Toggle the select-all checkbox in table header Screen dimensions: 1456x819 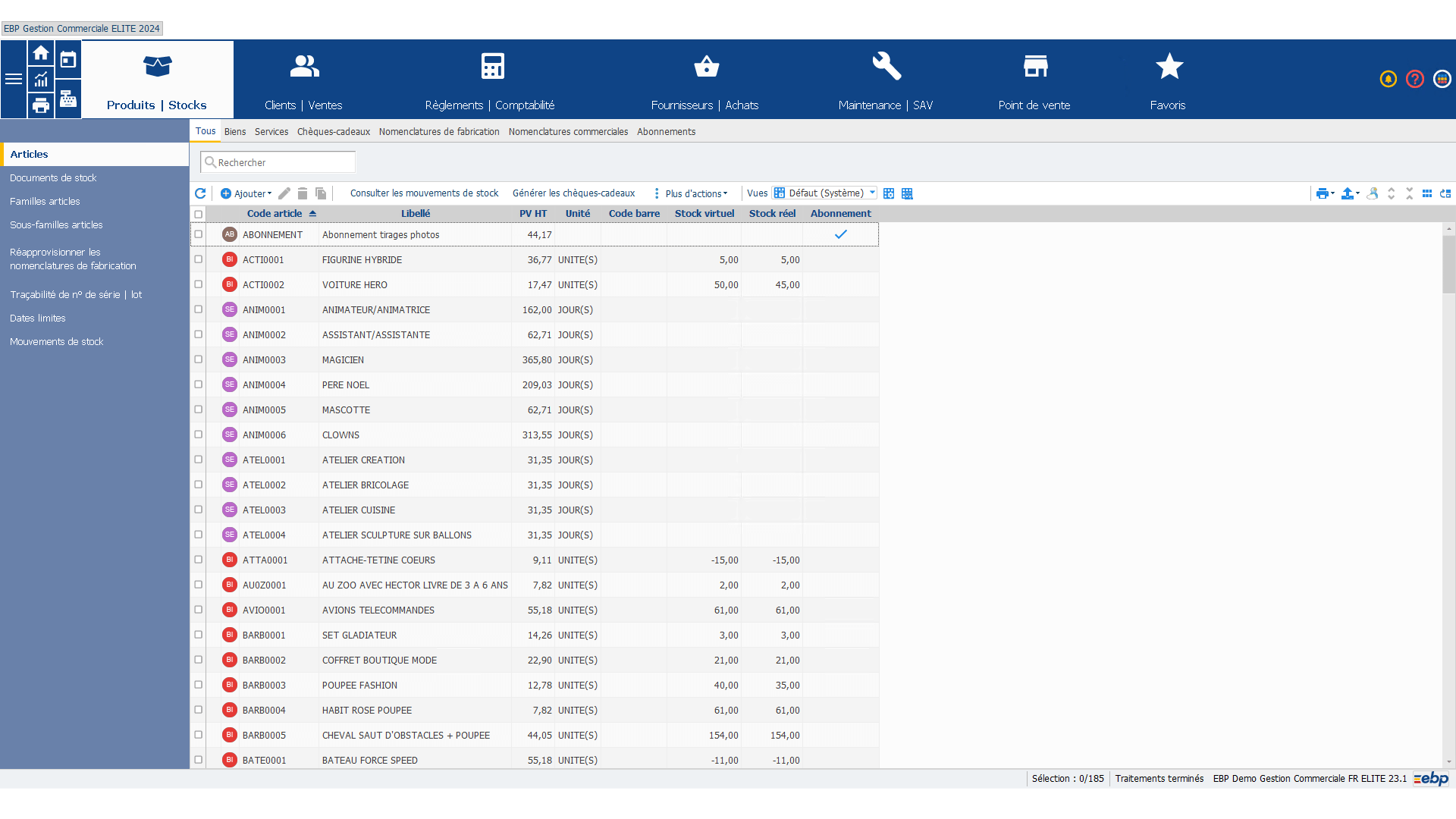coord(199,214)
